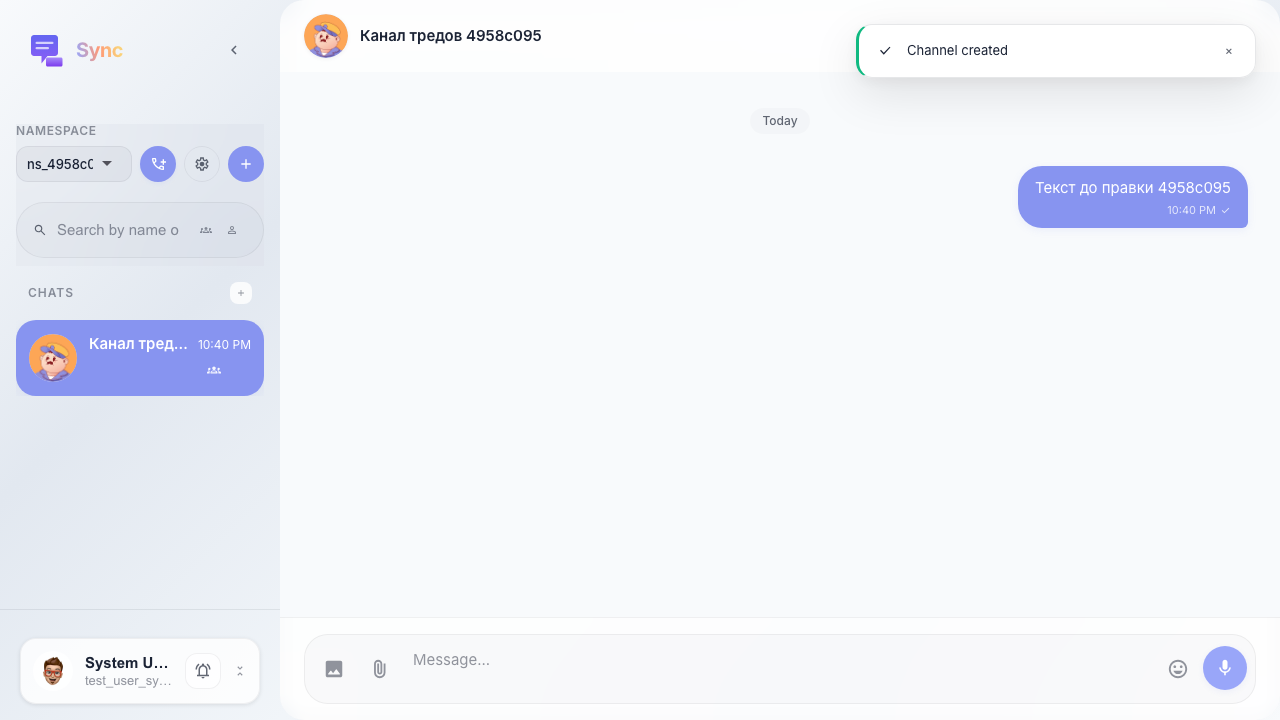Screen dimensions: 1280x720
Task: Open the ns_4958c0 namespace dropdown
Action: 74,164
